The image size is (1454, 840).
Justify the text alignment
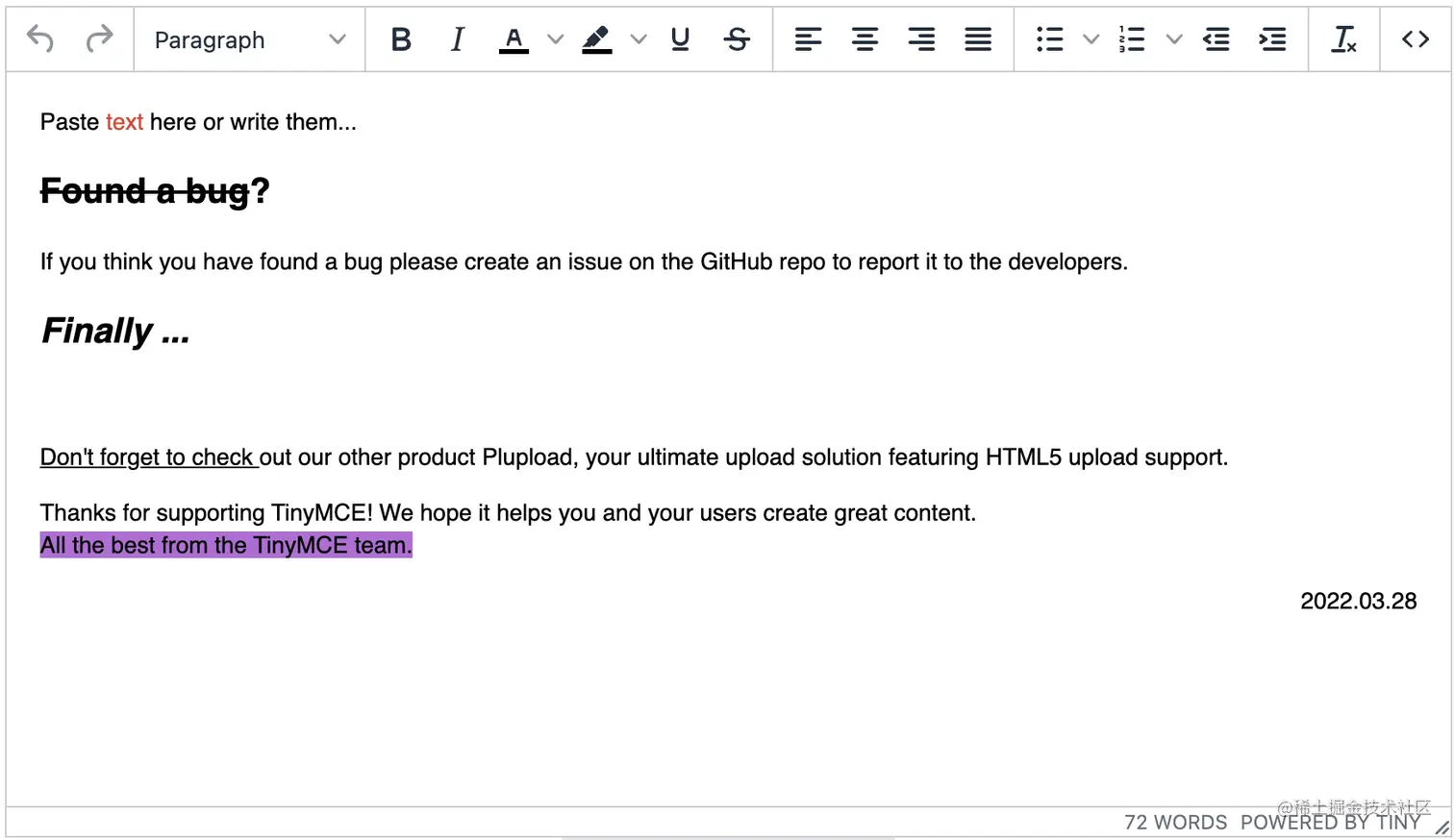point(978,39)
